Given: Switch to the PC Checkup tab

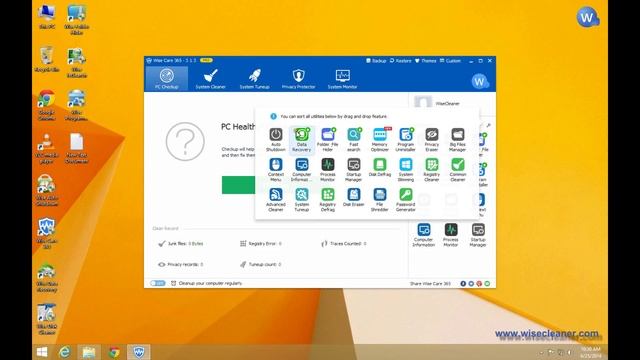Looking at the screenshot, I should point(167,78).
